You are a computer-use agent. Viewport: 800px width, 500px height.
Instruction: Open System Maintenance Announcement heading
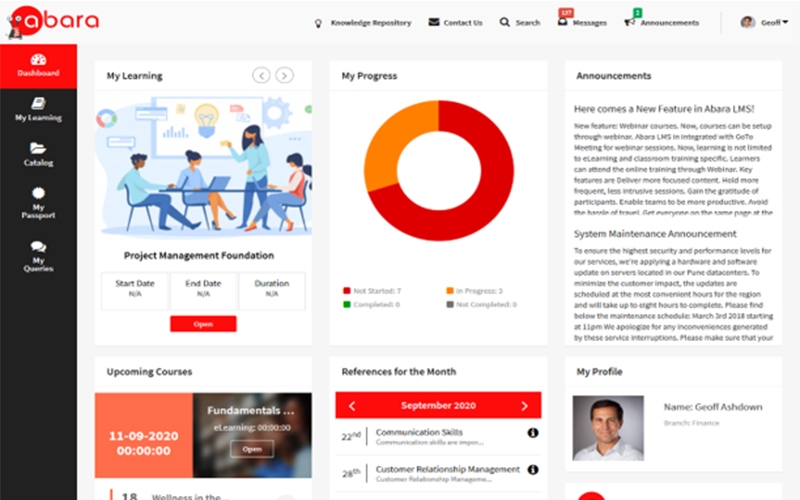pos(655,234)
